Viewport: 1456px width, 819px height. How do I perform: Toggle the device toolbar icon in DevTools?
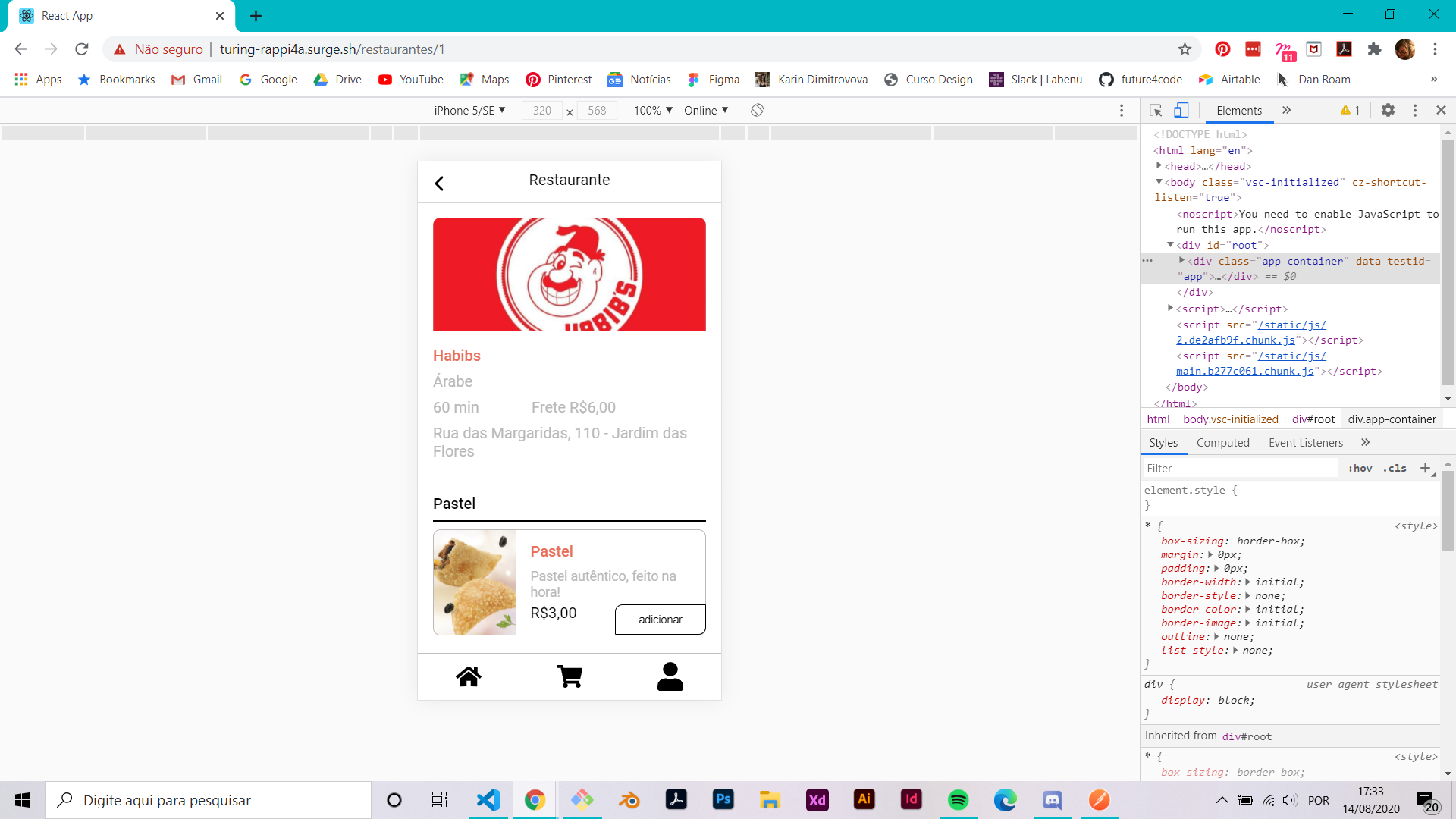pos(1181,111)
